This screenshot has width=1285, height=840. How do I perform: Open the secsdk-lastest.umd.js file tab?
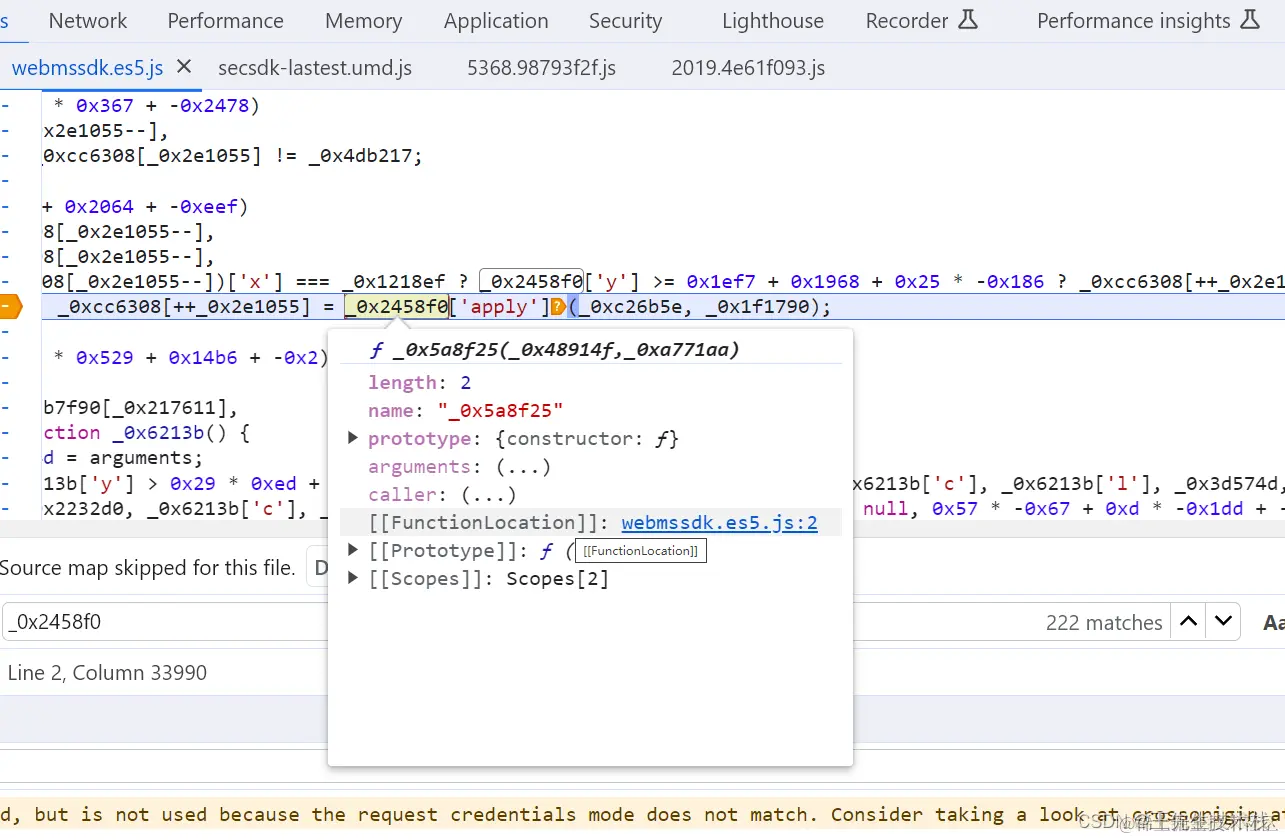click(x=315, y=68)
